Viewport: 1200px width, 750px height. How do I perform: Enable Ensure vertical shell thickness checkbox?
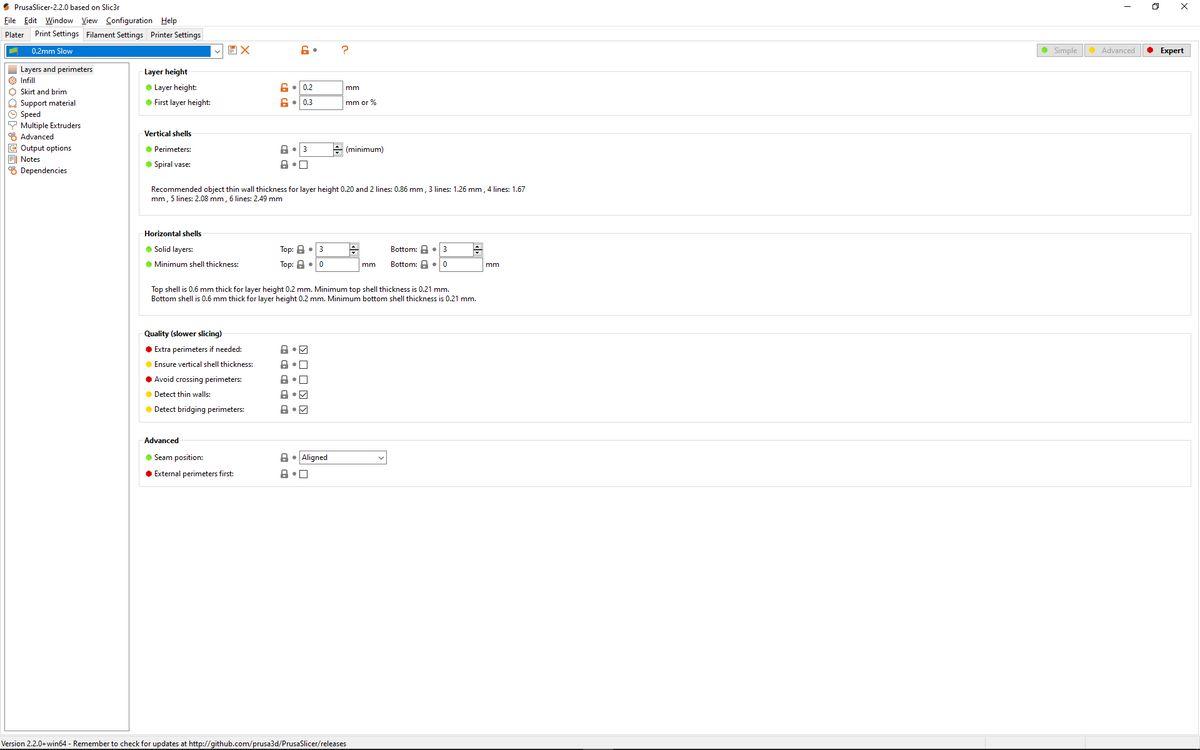[303, 365]
